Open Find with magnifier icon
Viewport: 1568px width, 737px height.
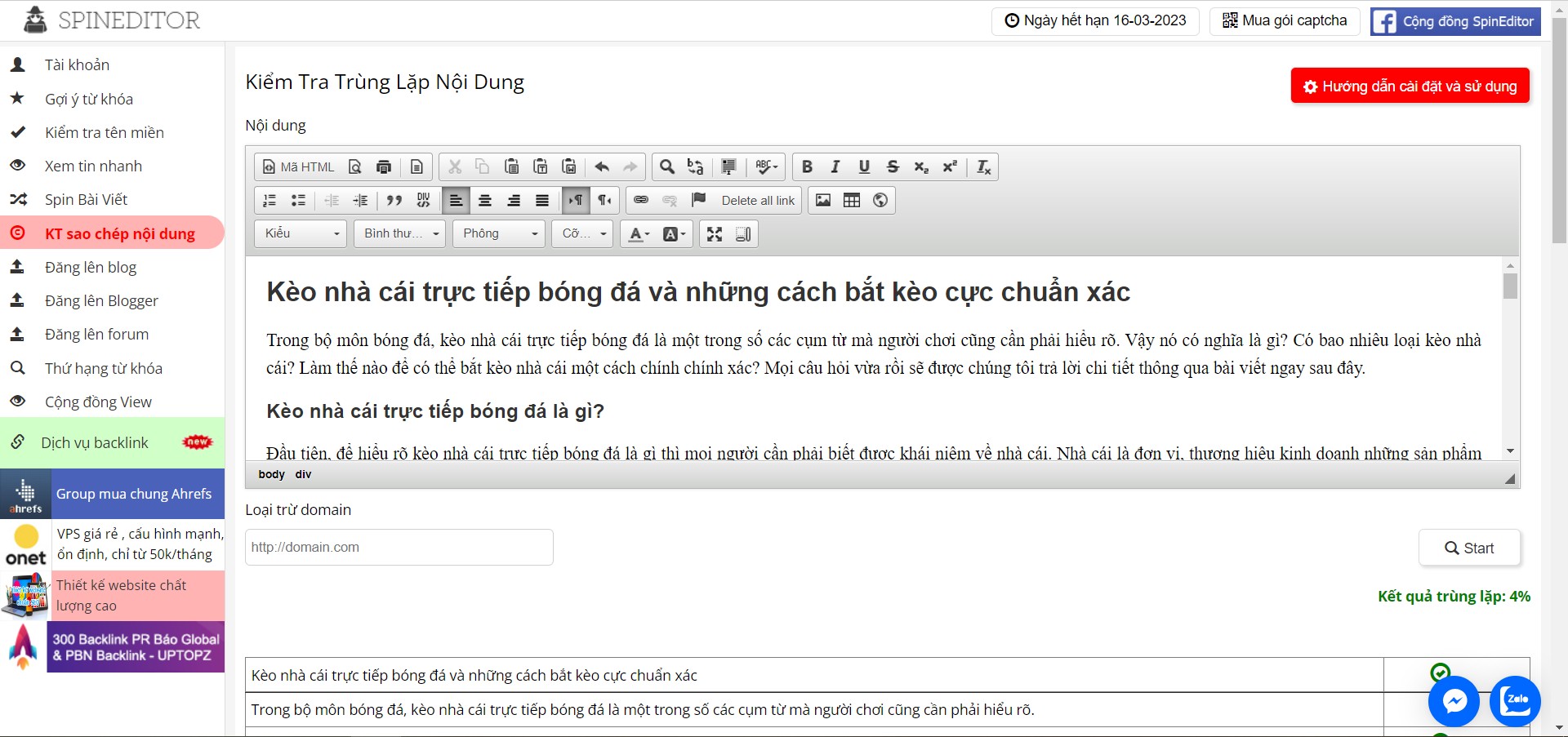click(x=667, y=166)
